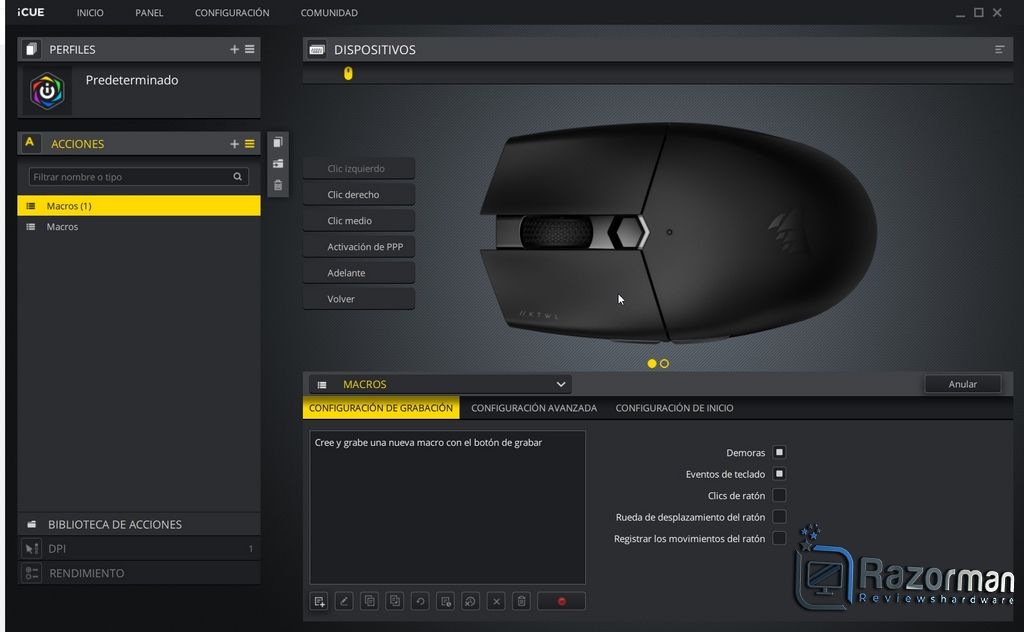Click the DPI section icon
The height and width of the screenshot is (632, 1024).
[31, 548]
